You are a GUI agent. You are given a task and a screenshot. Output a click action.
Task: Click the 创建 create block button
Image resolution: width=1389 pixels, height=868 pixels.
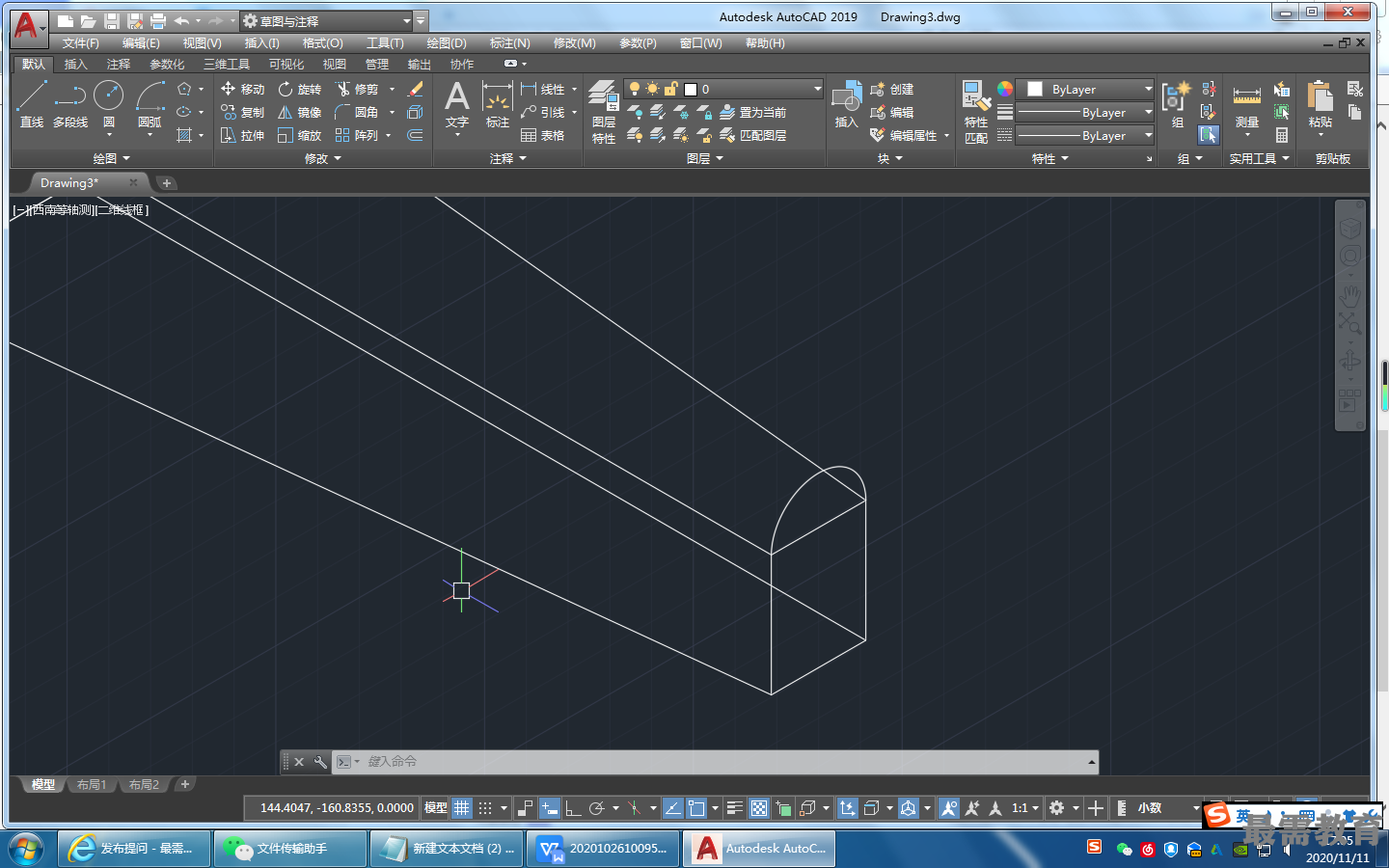coord(892,89)
